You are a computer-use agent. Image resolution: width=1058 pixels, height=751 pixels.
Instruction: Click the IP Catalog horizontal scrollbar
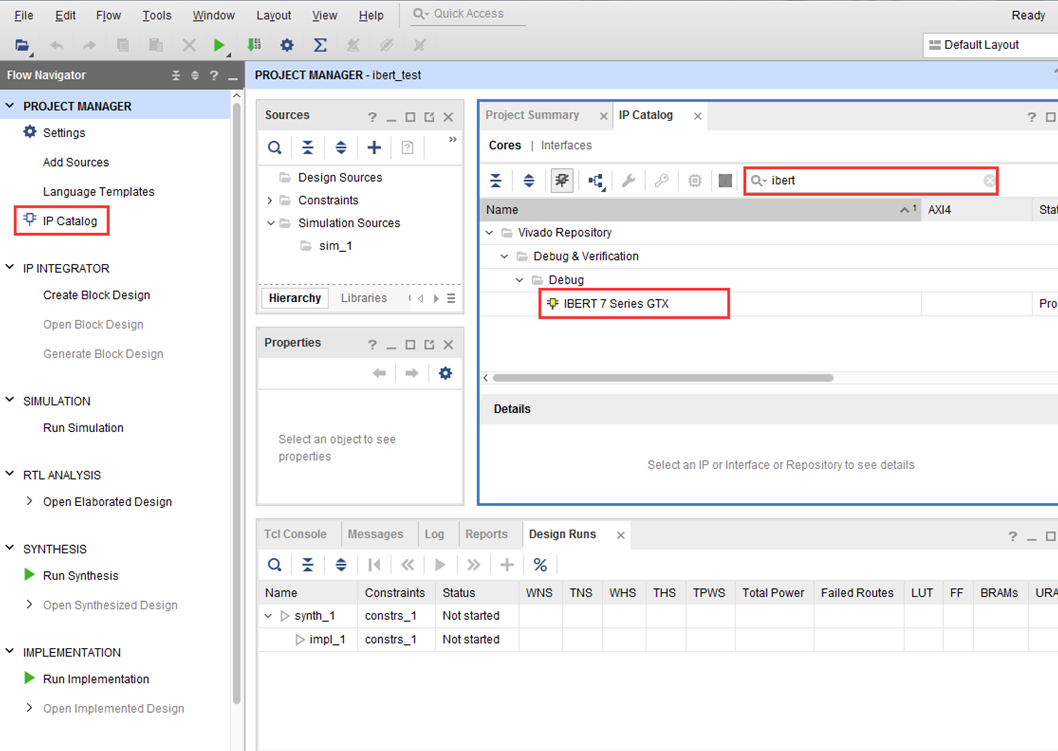[663, 378]
